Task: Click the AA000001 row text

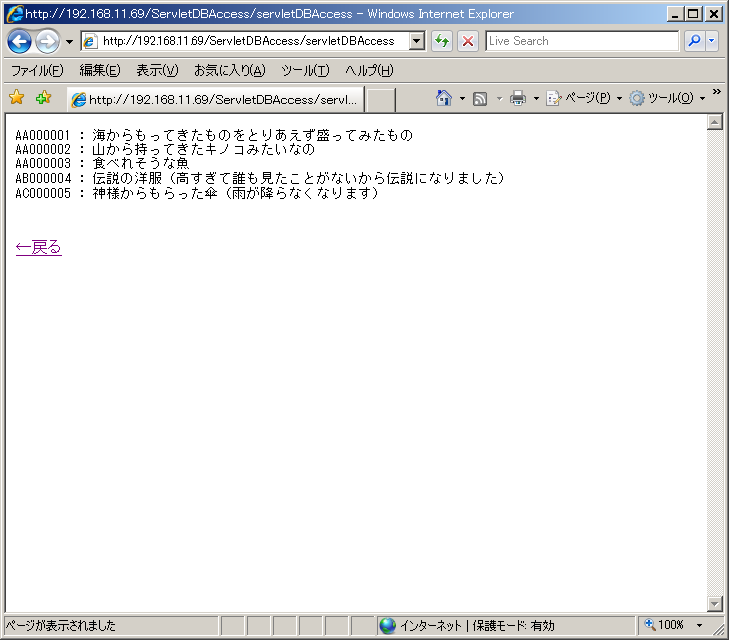Action: [x=214, y=135]
